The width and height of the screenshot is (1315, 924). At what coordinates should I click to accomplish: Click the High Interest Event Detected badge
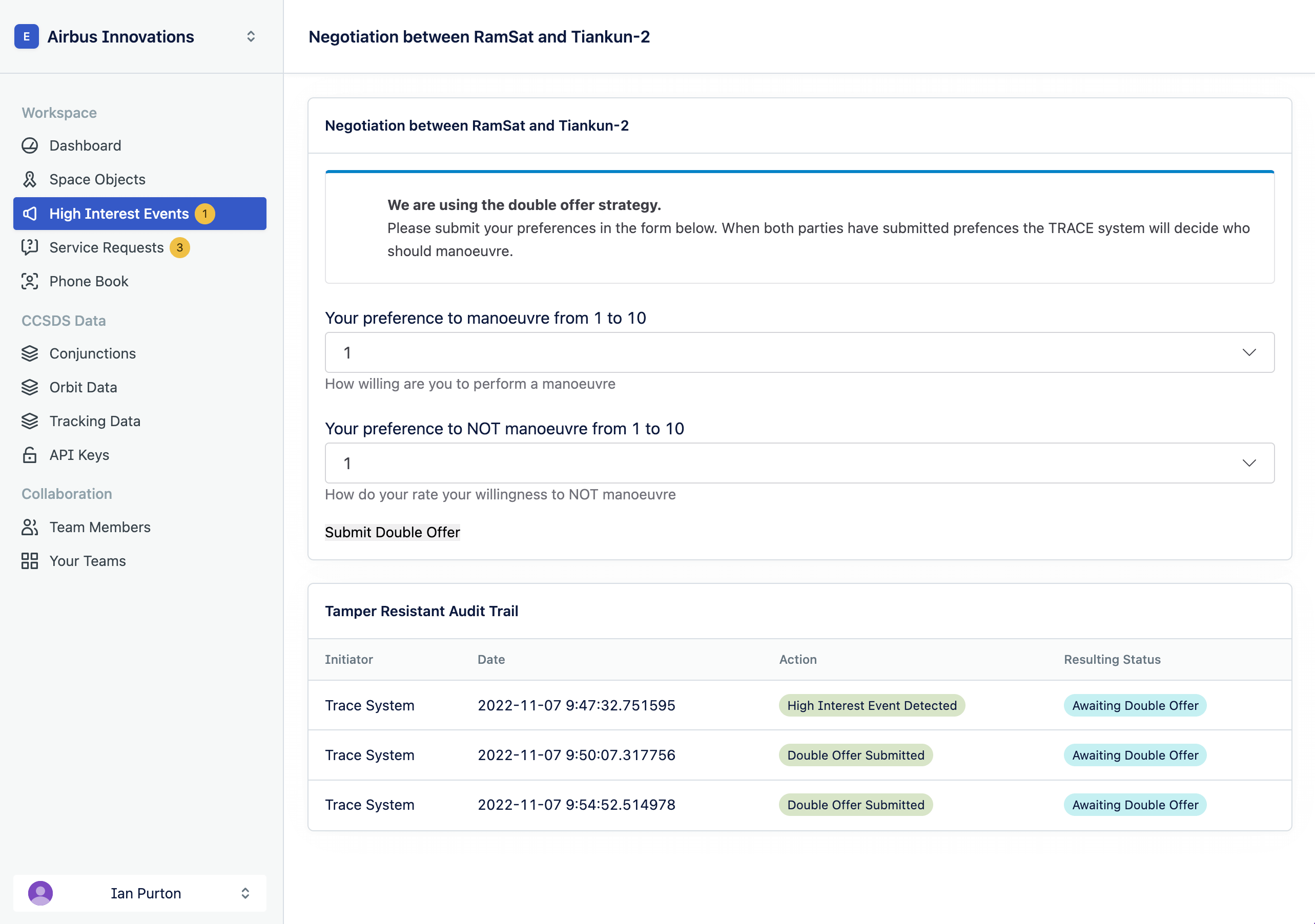pyautogui.click(x=872, y=705)
